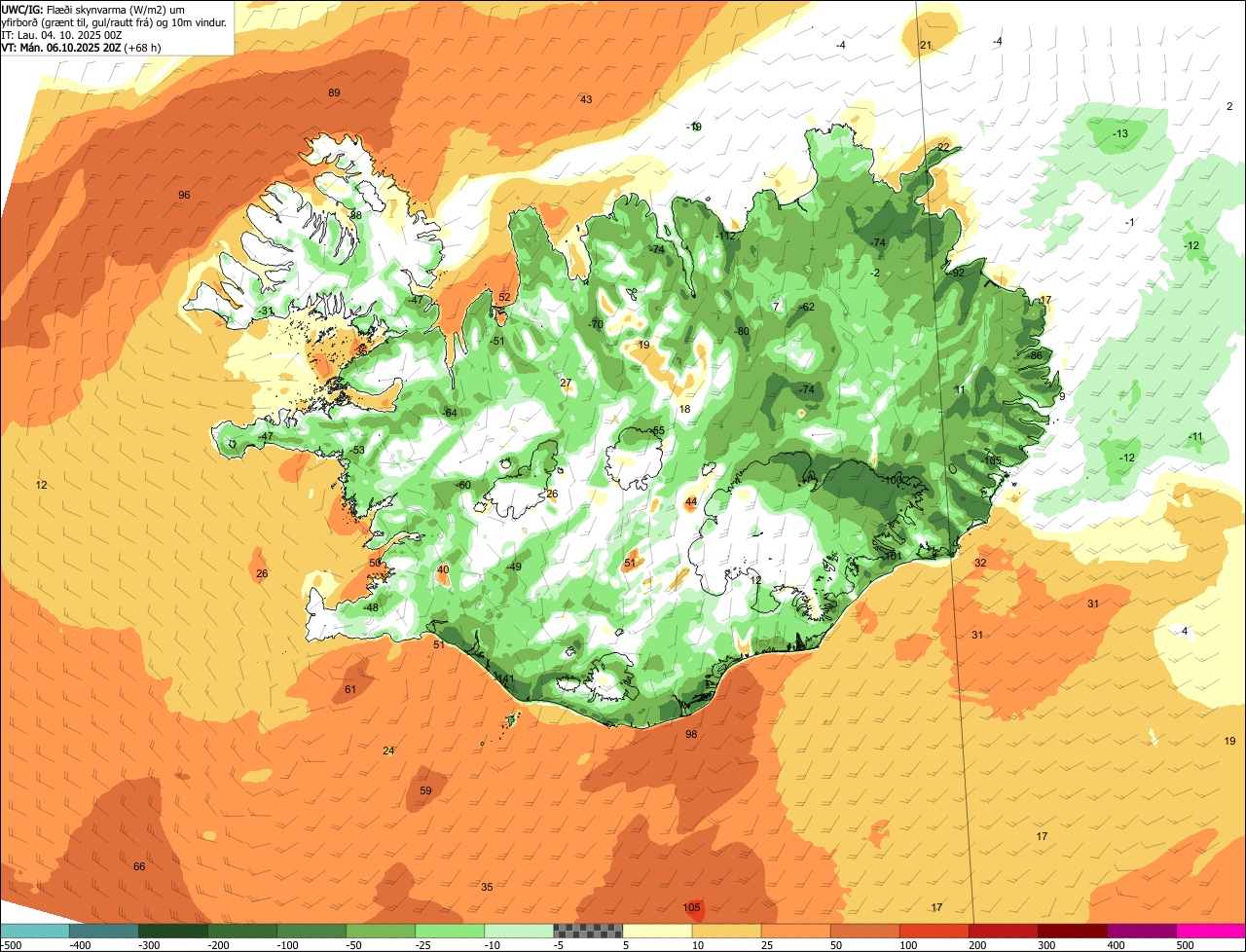
Task: Click the map value '-13'
Action: pyautogui.click(x=1120, y=133)
